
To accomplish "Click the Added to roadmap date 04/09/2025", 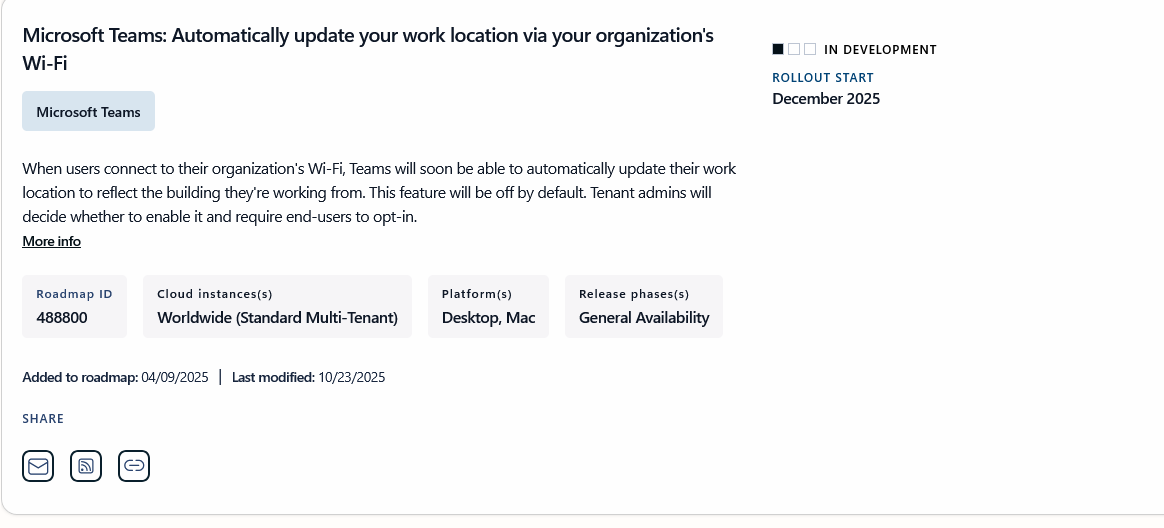I will (174, 378).
